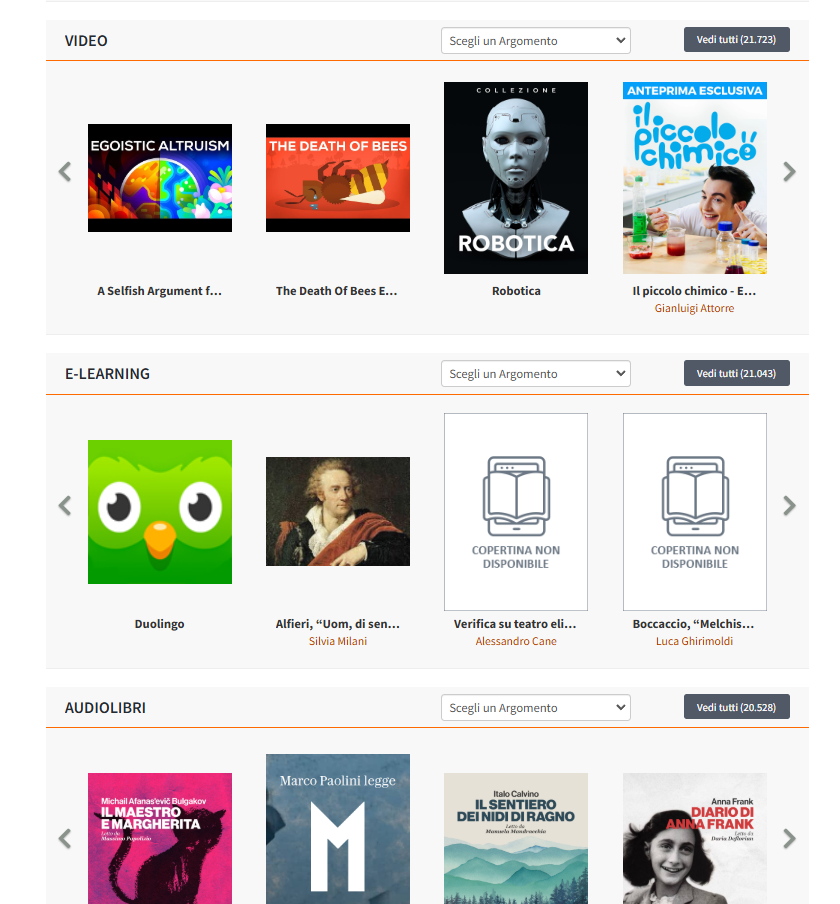Open the Robotica cover thumbnail
840x904 pixels.
click(515, 178)
